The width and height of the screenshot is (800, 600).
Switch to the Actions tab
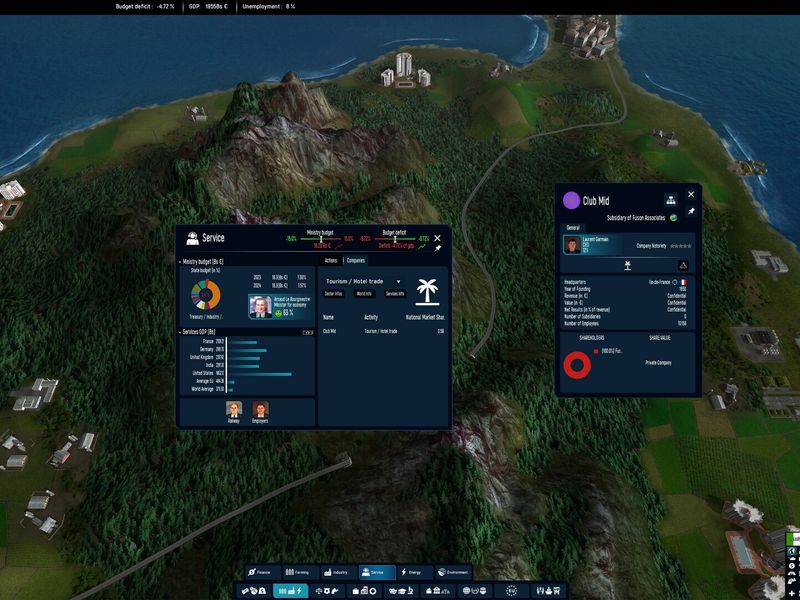click(x=331, y=260)
